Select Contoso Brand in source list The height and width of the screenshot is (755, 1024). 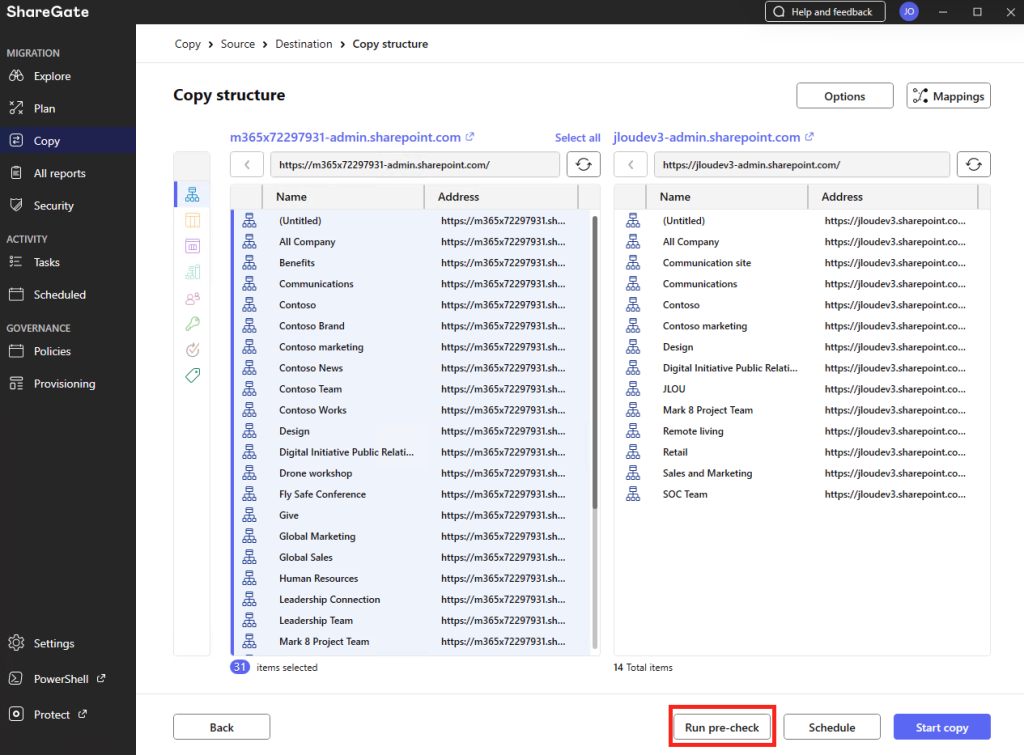[411, 326]
